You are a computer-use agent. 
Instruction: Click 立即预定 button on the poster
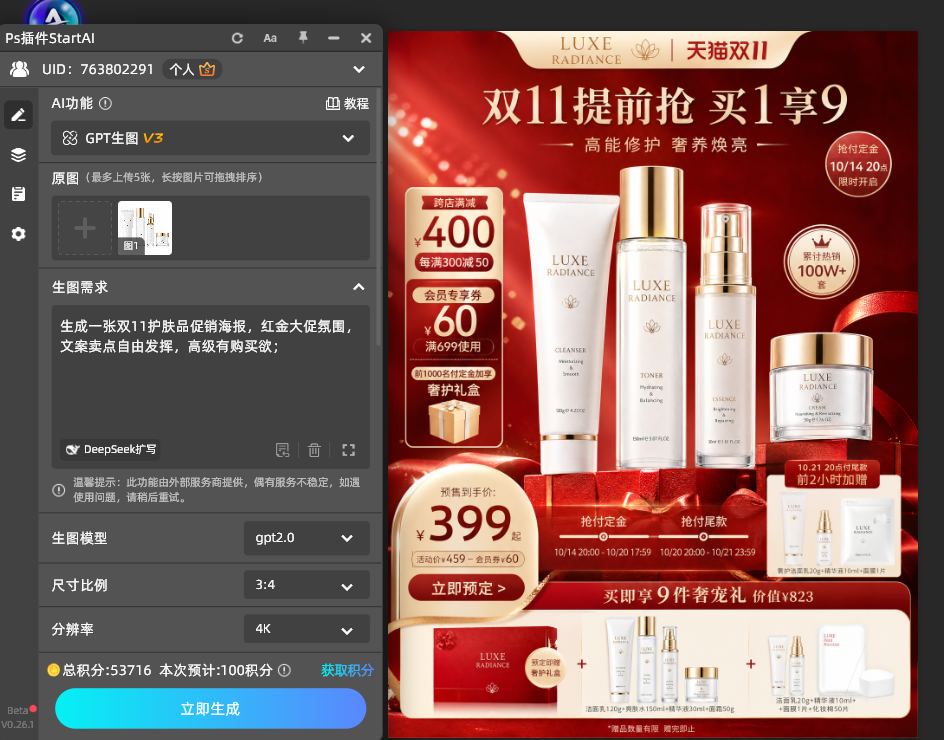point(467,588)
